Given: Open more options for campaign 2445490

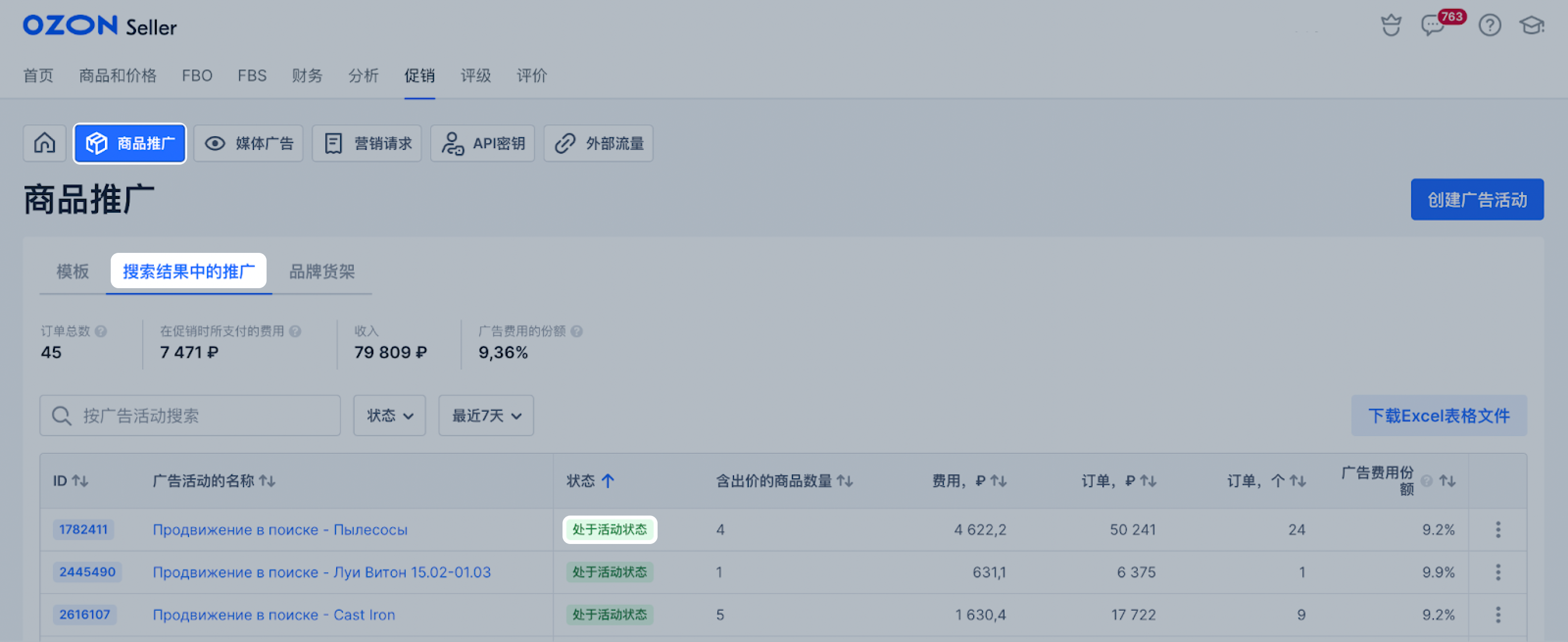Looking at the screenshot, I should pyautogui.click(x=1498, y=572).
